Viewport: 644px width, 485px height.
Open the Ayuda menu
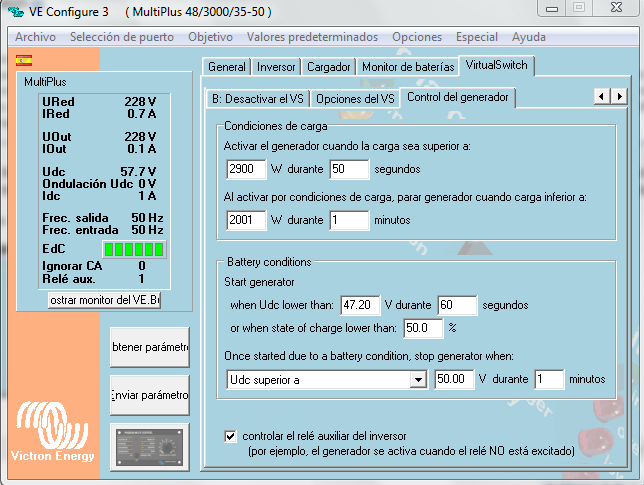[529, 37]
